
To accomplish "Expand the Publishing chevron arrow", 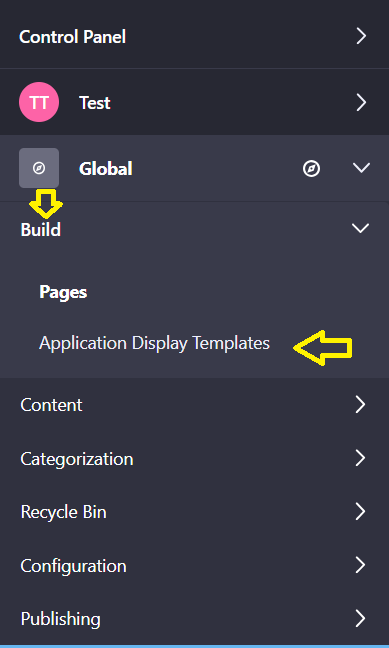I will click(360, 619).
